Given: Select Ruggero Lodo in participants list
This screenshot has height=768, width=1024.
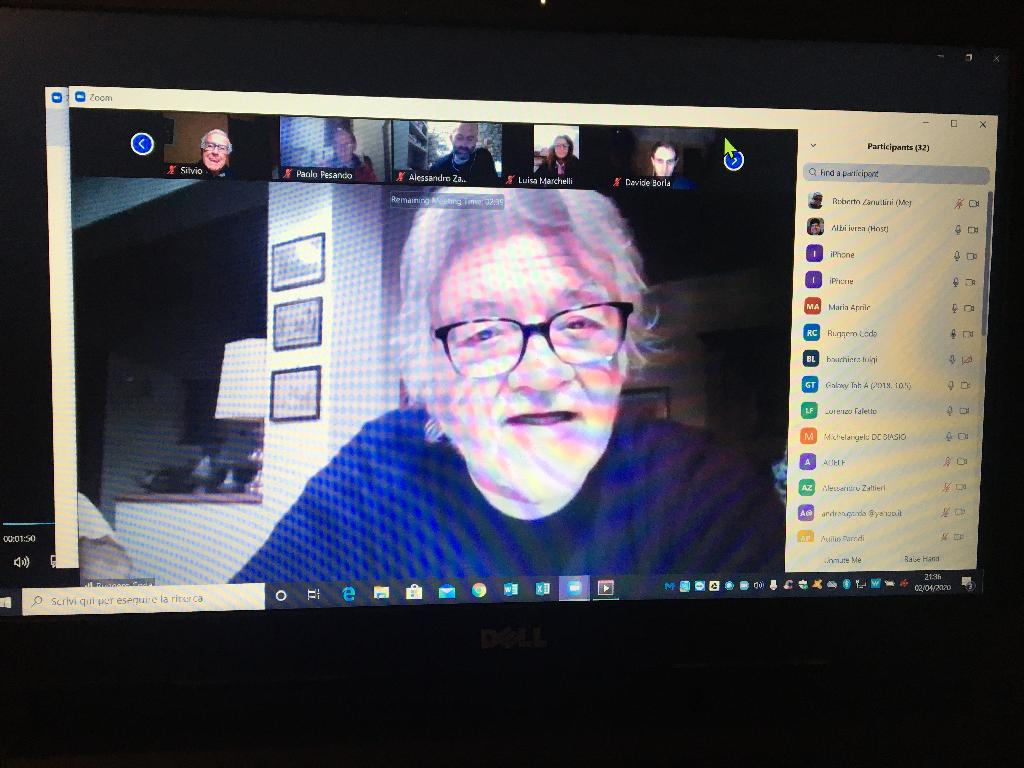Looking at the screenshot, I should click(x=889, y=333).
